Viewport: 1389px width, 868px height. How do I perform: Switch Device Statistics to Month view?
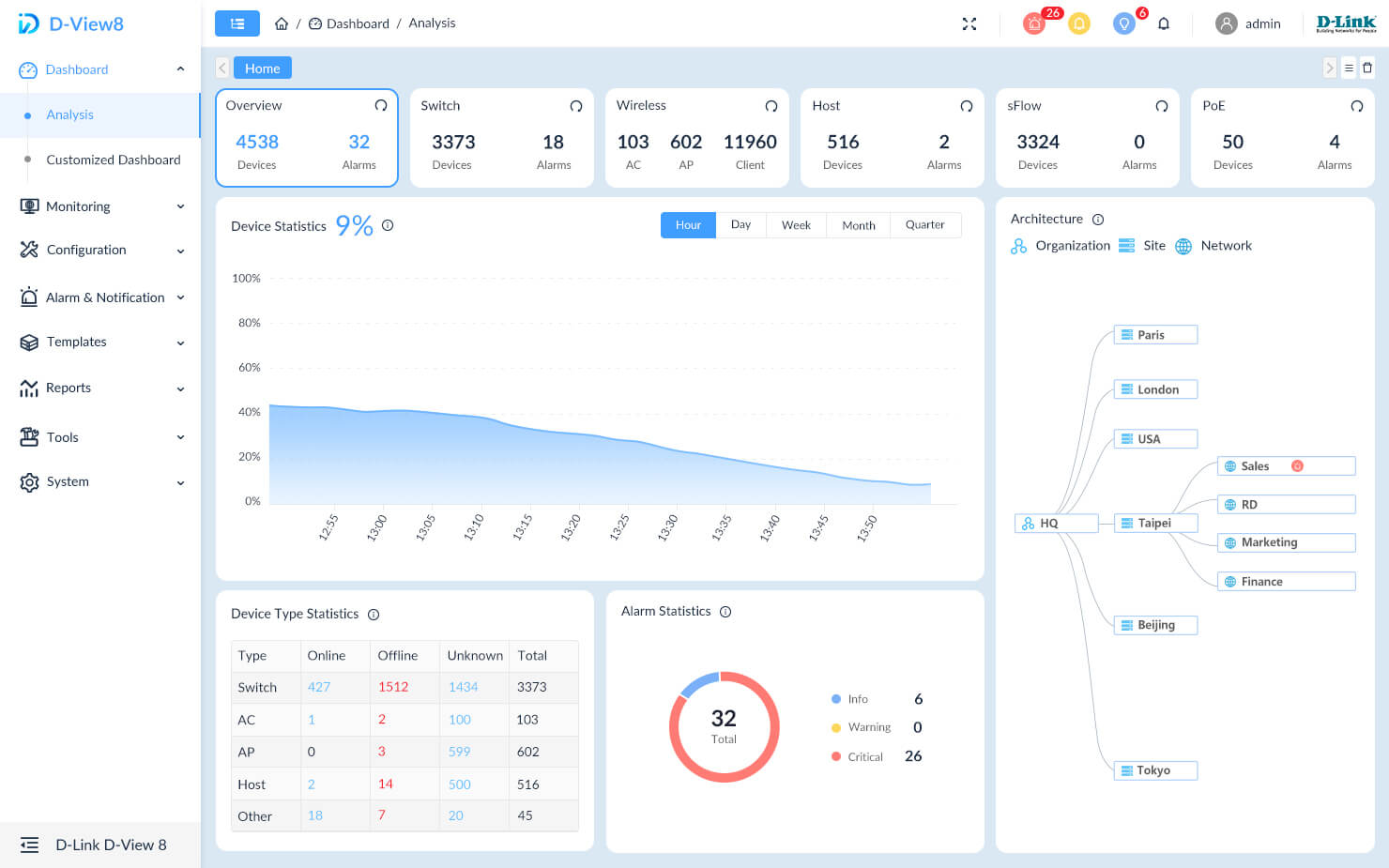click(858, 224)
